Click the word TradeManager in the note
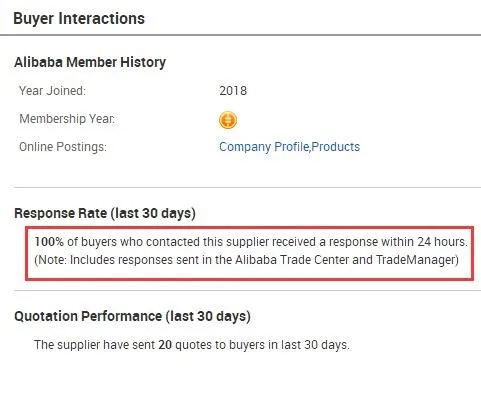481x405 pixels. click(x=416, y=260)
